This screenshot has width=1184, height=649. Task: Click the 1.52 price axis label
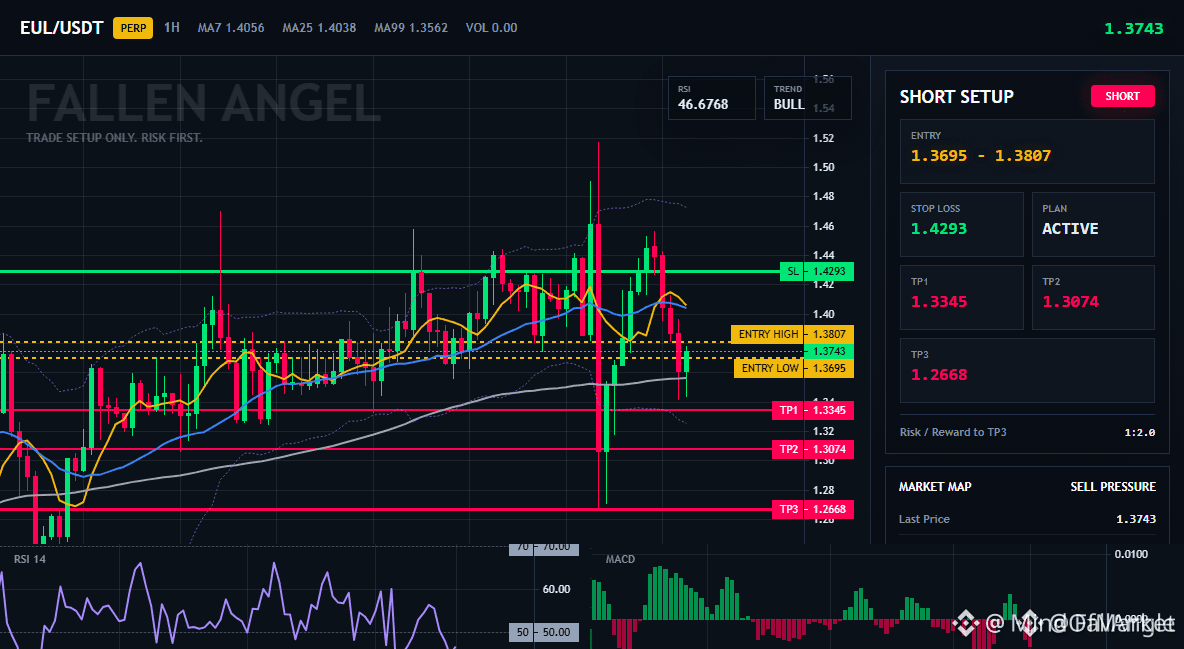(824, 138)
